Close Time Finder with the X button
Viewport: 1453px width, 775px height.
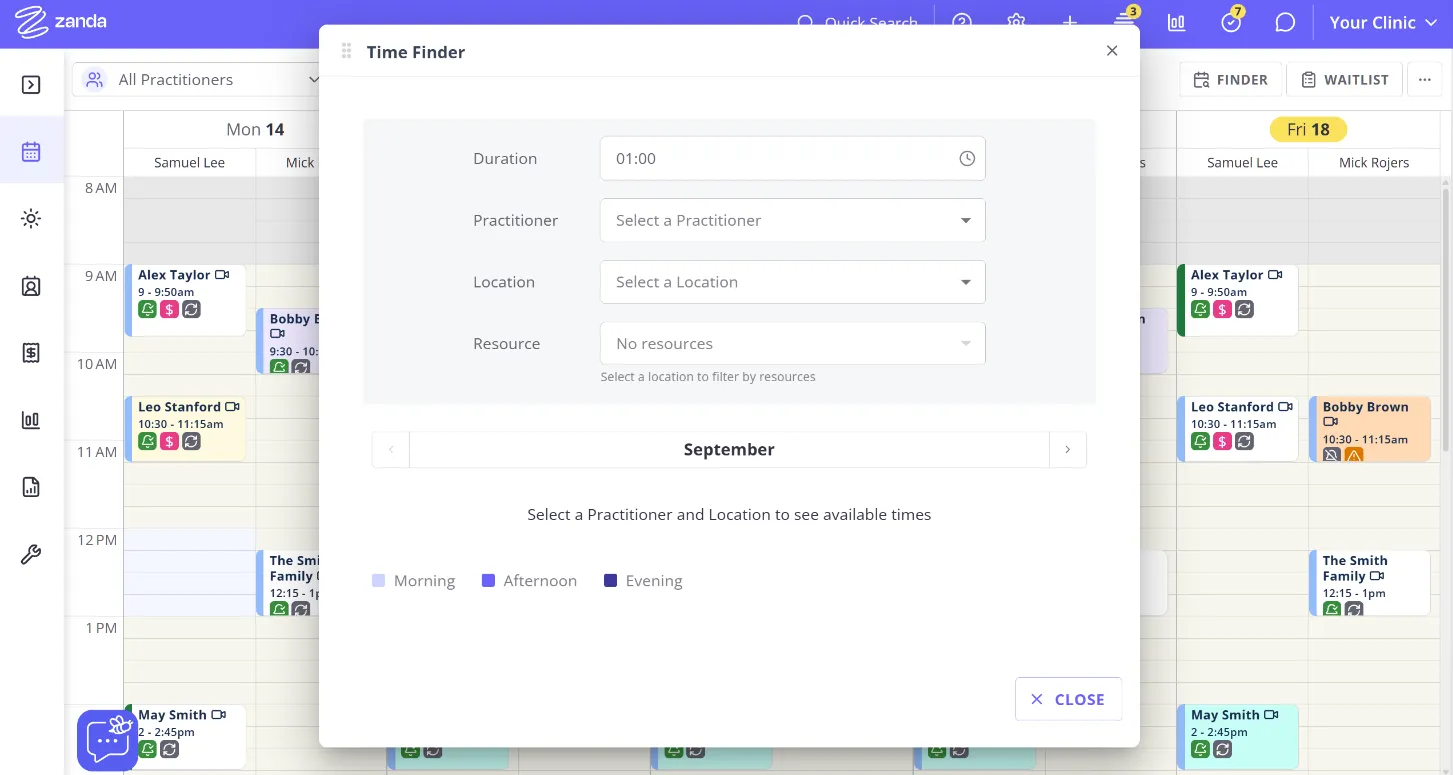(1112, 51)
